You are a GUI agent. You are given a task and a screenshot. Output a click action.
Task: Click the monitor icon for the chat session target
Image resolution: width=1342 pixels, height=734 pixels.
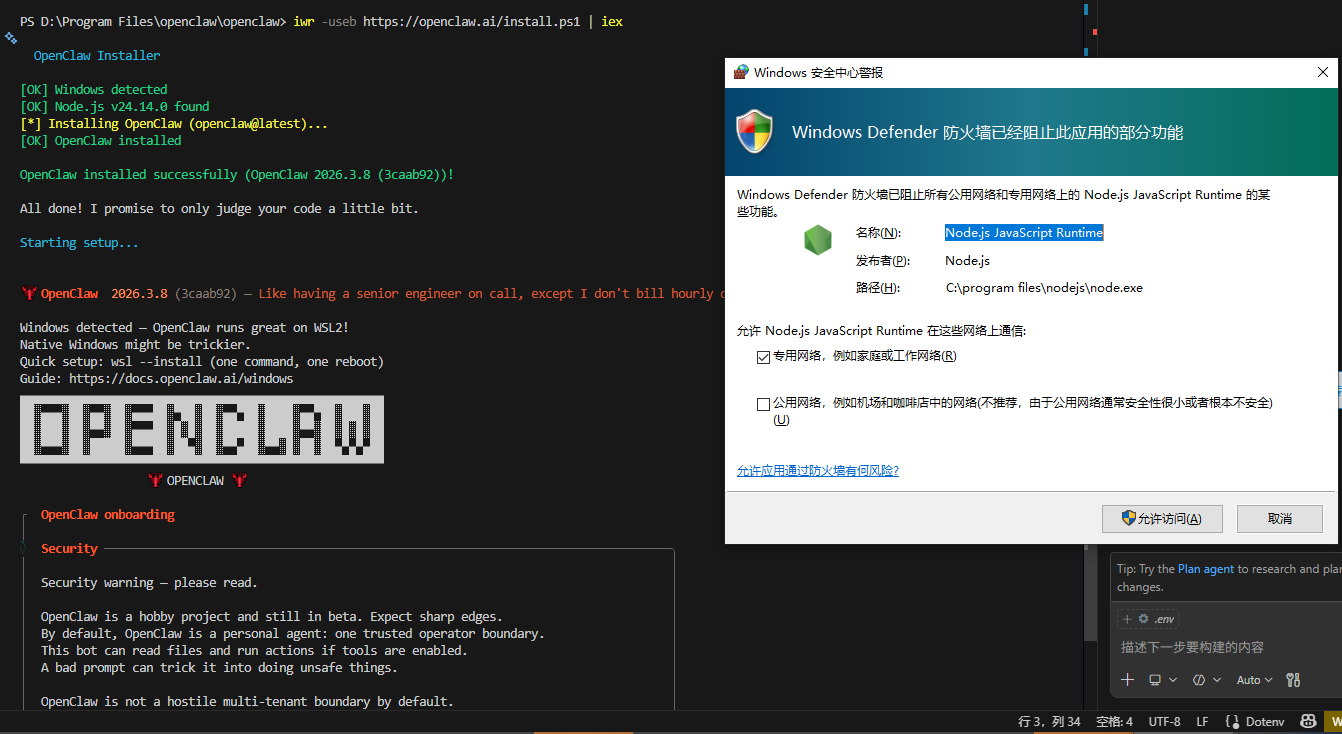[x=1155, y=680]
